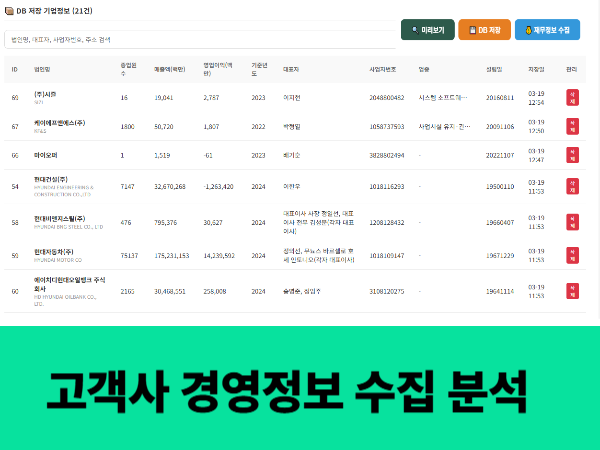Click business number 1208128432
600x450 pixels.
point(386,222)
